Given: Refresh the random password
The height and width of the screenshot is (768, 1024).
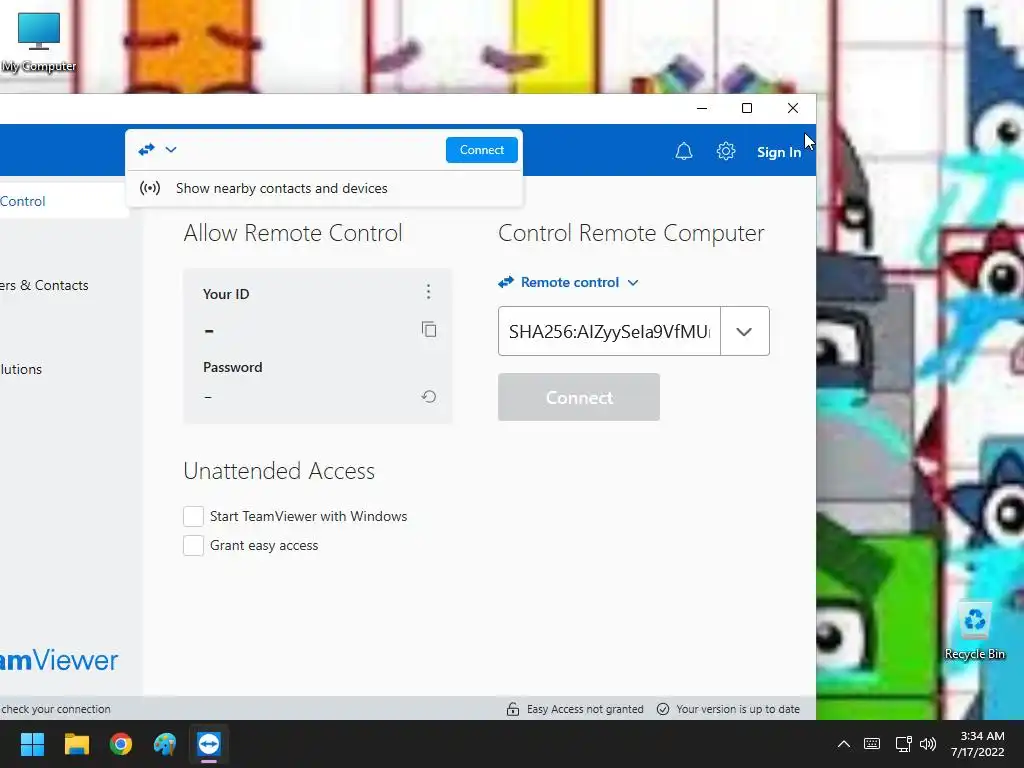Looking at the screenshot, I should pos(428,396).
